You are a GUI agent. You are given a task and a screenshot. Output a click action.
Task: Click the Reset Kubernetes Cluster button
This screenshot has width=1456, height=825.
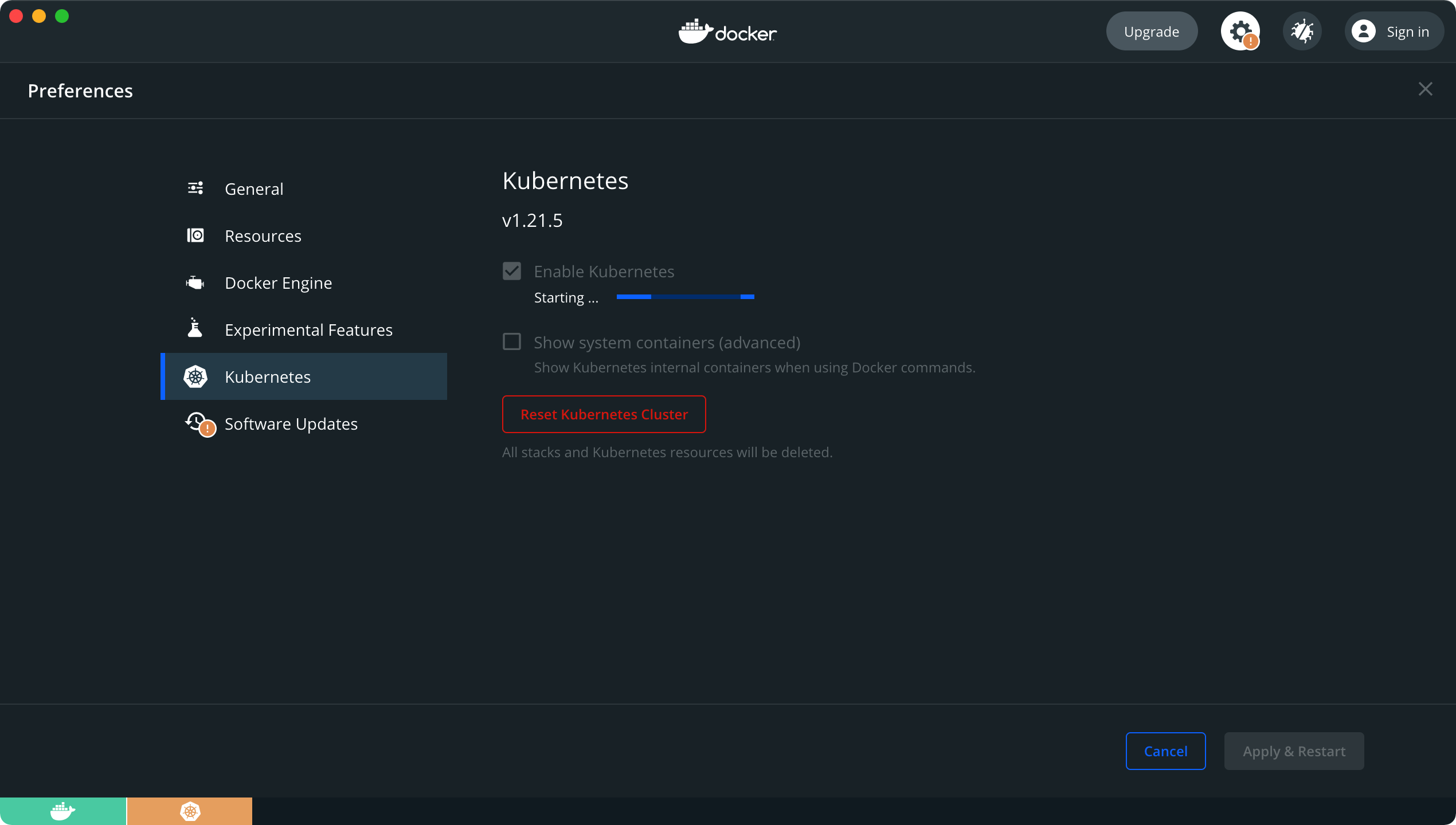(x=604, y=414)
